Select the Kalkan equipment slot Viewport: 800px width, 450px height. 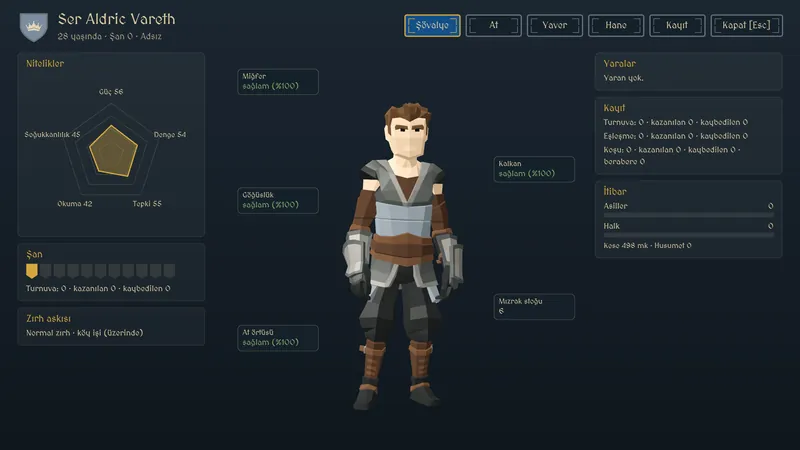point(534,169)
